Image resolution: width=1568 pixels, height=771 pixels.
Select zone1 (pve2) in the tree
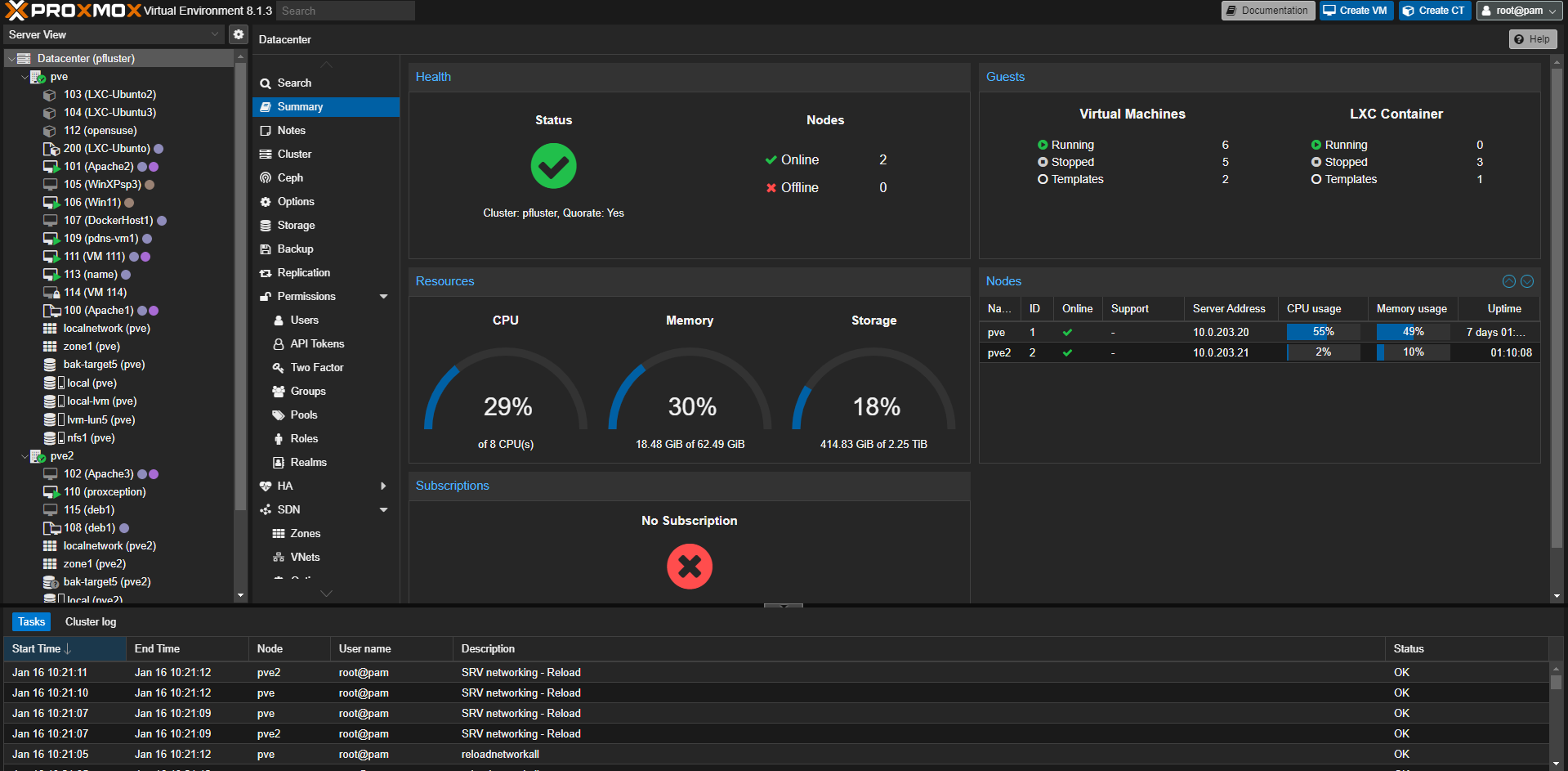click(119, 564)
